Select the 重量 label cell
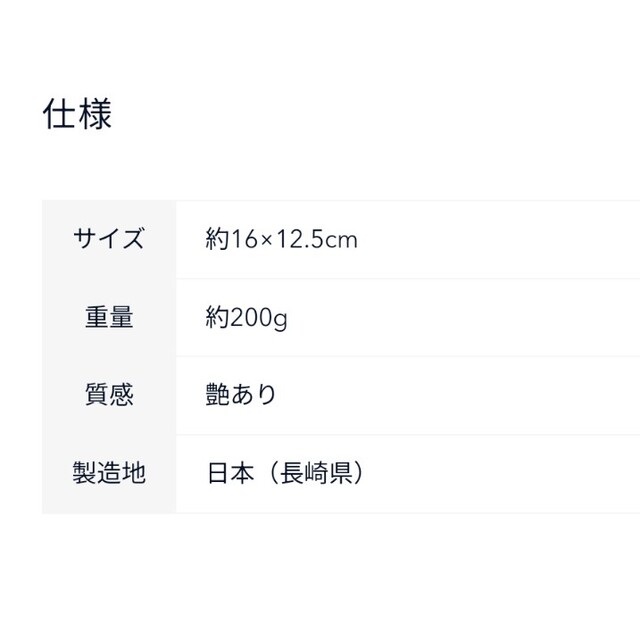 click(x=109, y=317)
